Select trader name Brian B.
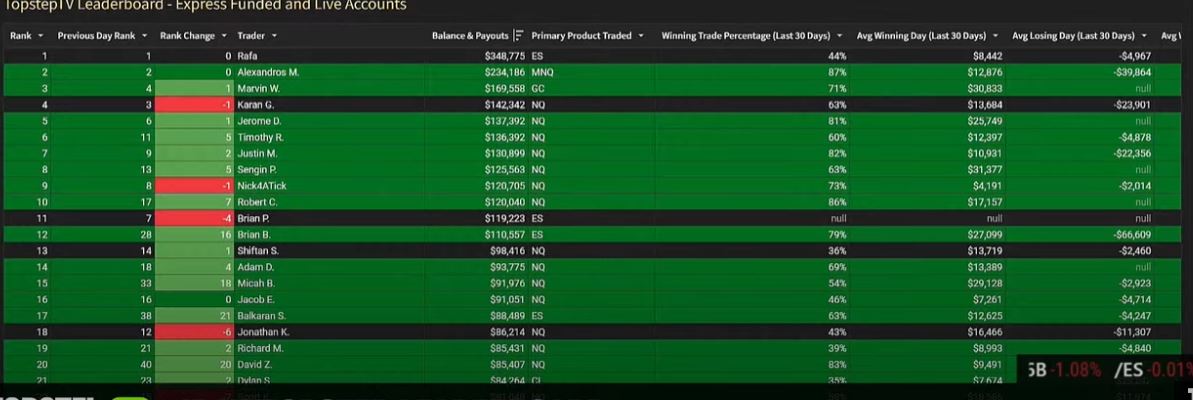The image size is (1193, 400). [254, 234]
